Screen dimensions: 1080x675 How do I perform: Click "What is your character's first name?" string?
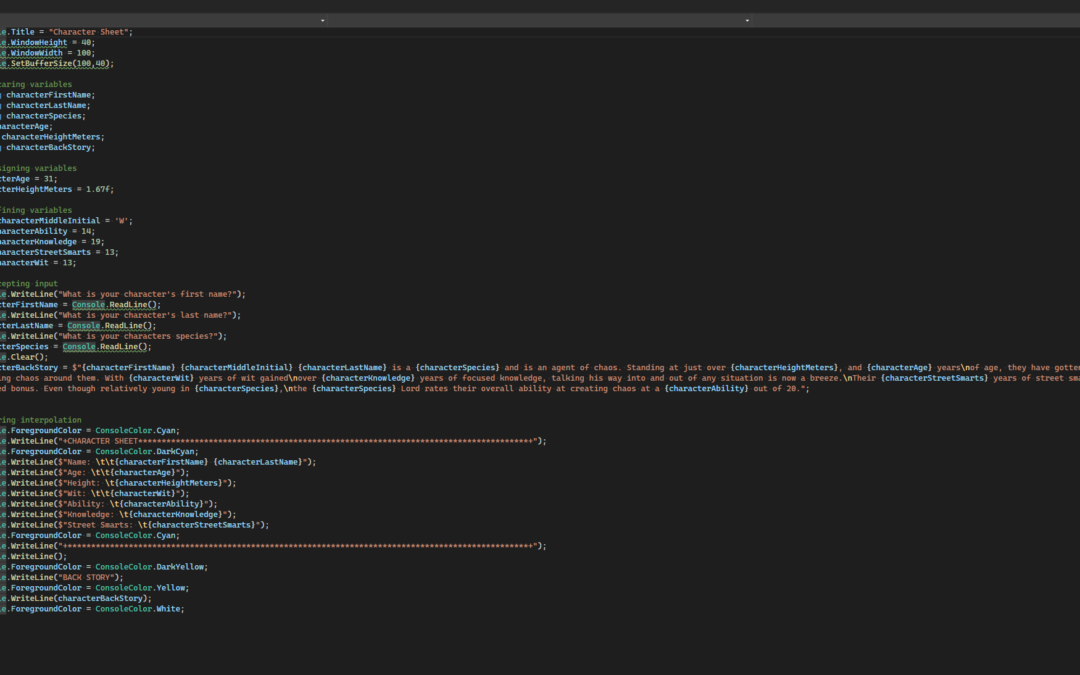click(149, 294)
